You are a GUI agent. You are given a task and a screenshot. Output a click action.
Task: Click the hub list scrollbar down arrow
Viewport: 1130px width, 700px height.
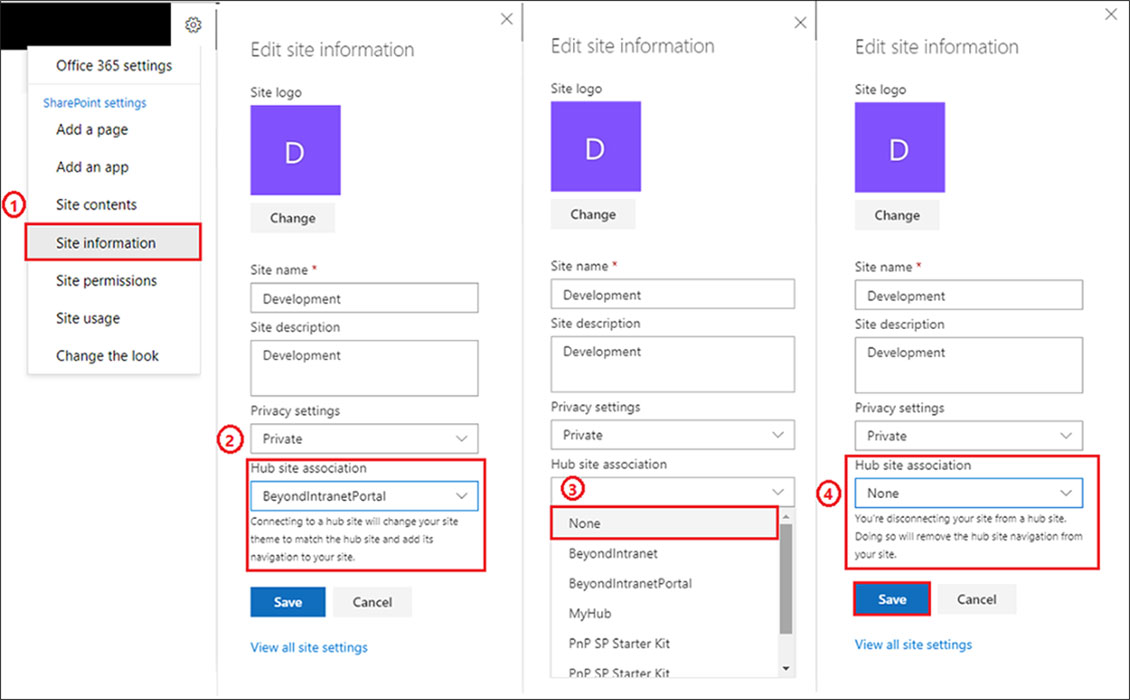pyautogui.click(x=786, y=667)
